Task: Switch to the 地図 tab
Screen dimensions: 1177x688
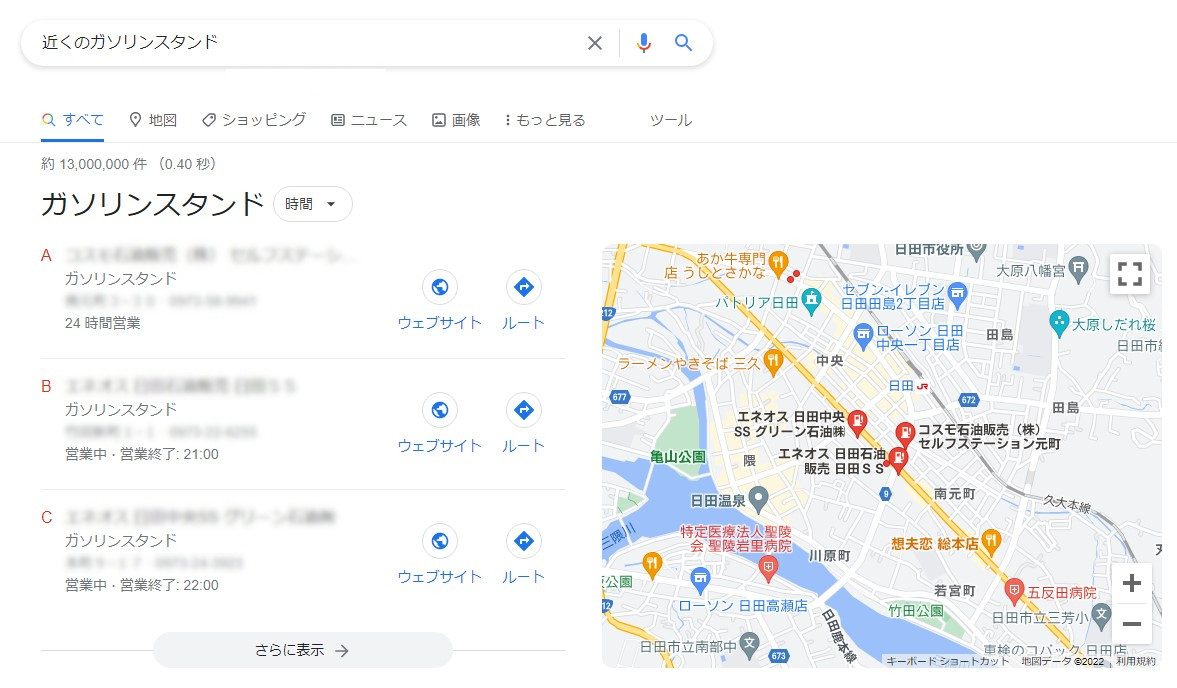Action: click(153, 120)
